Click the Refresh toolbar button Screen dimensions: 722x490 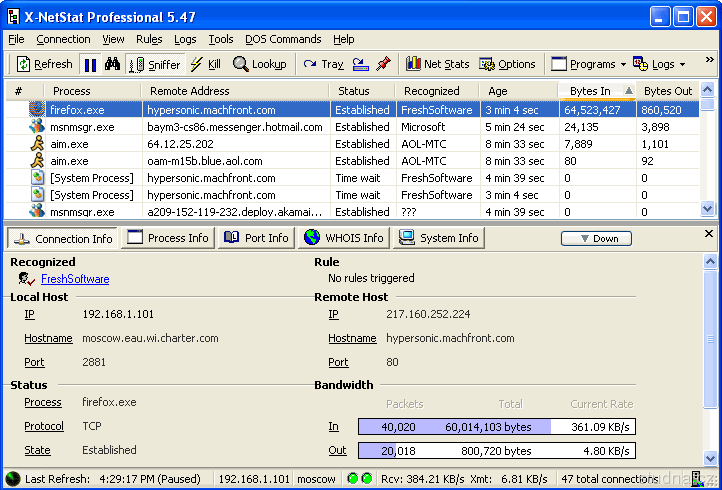click(44, 64)
